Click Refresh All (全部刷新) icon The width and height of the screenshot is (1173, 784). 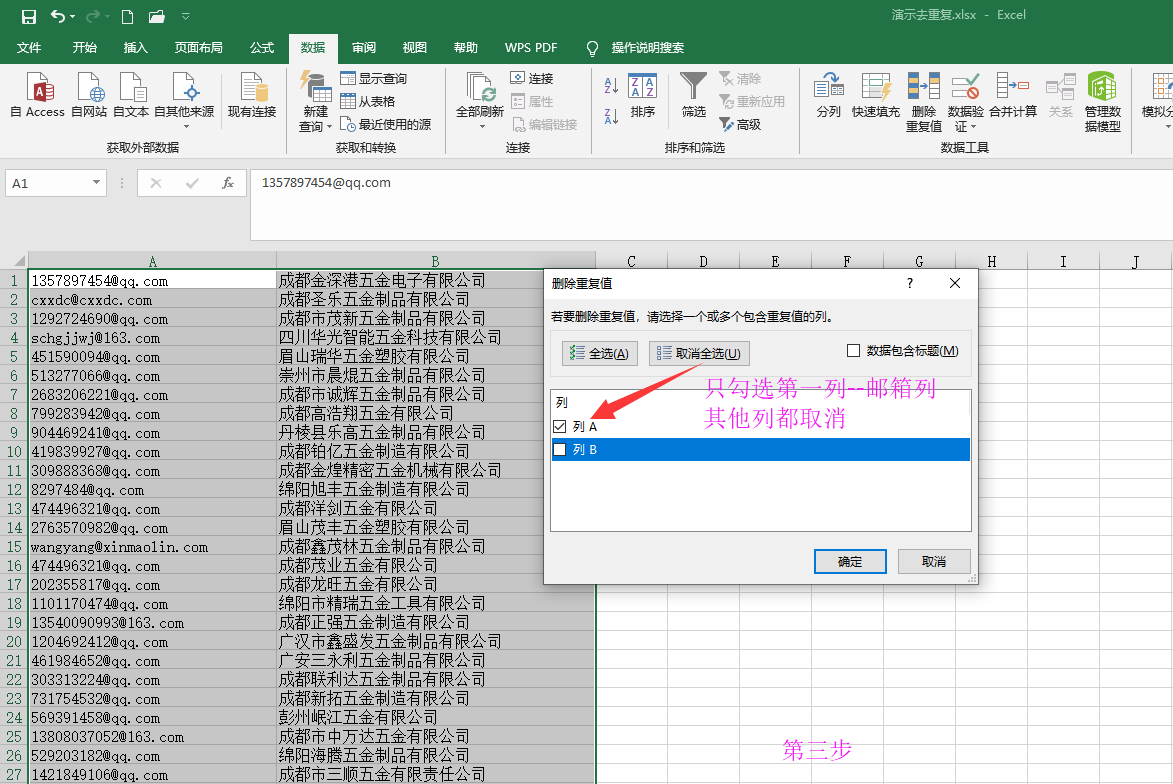click(x=480, y=87)
